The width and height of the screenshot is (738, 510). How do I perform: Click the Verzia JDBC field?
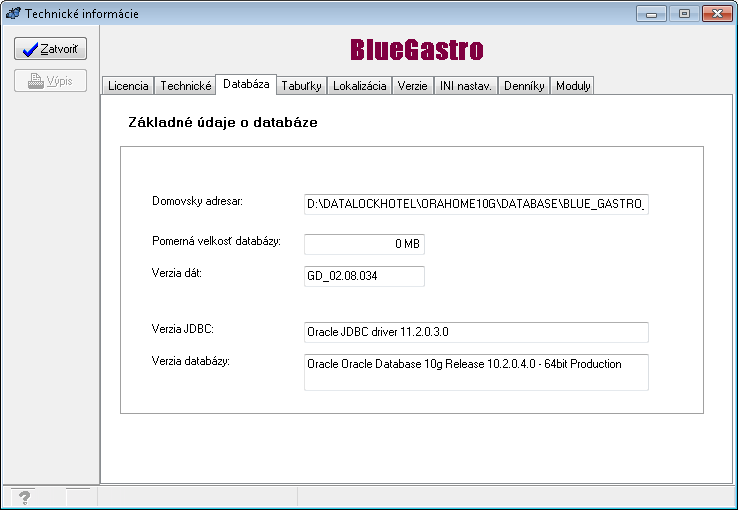click(x=476, y=332)
